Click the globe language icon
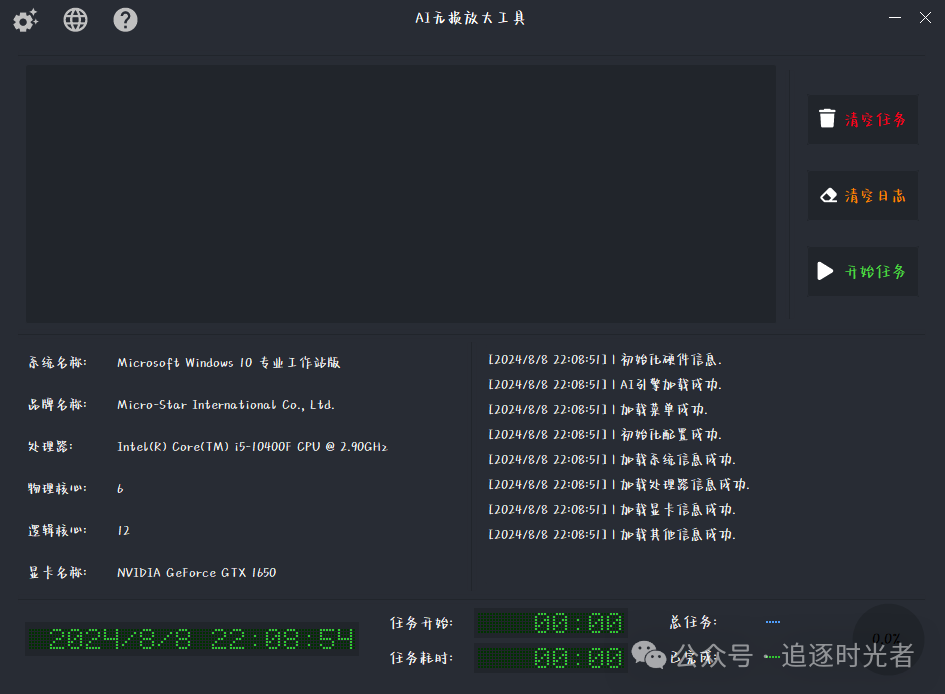 point(75,20)
